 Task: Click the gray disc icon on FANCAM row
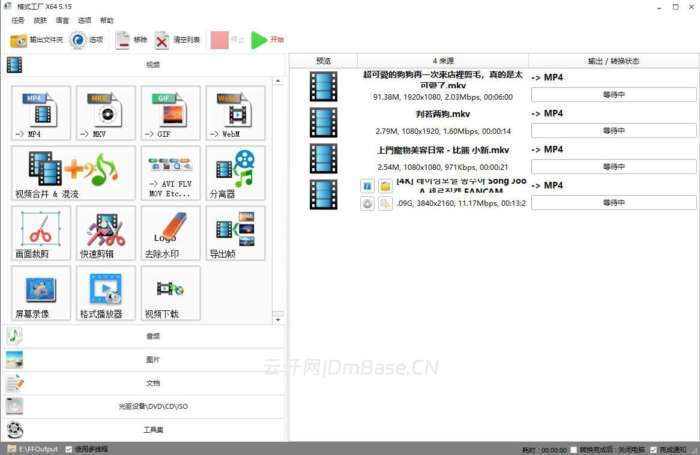coord(367,204)
